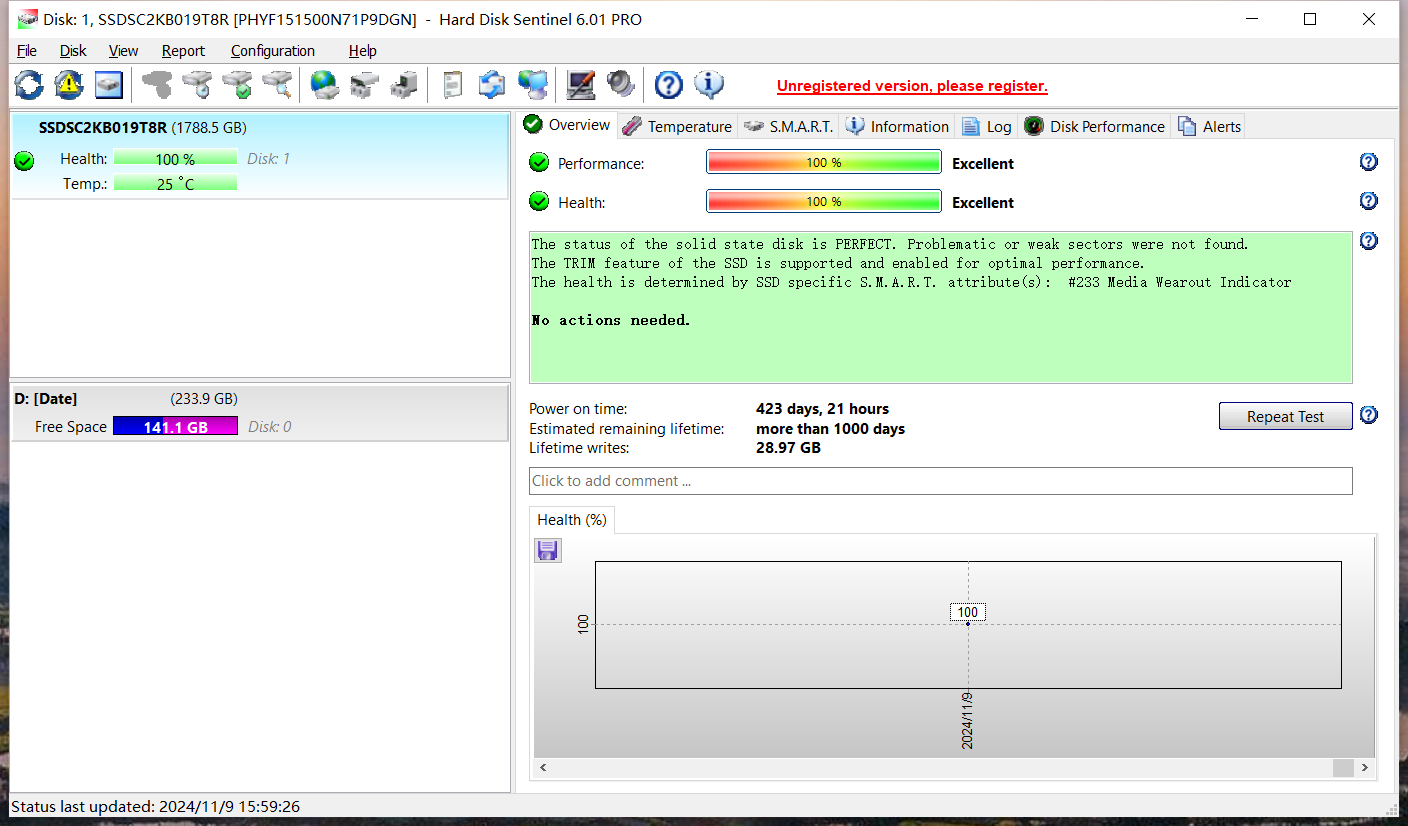Open the Report menu
This screenshot has width=1408, height=826.
click(x=183, y=51)
